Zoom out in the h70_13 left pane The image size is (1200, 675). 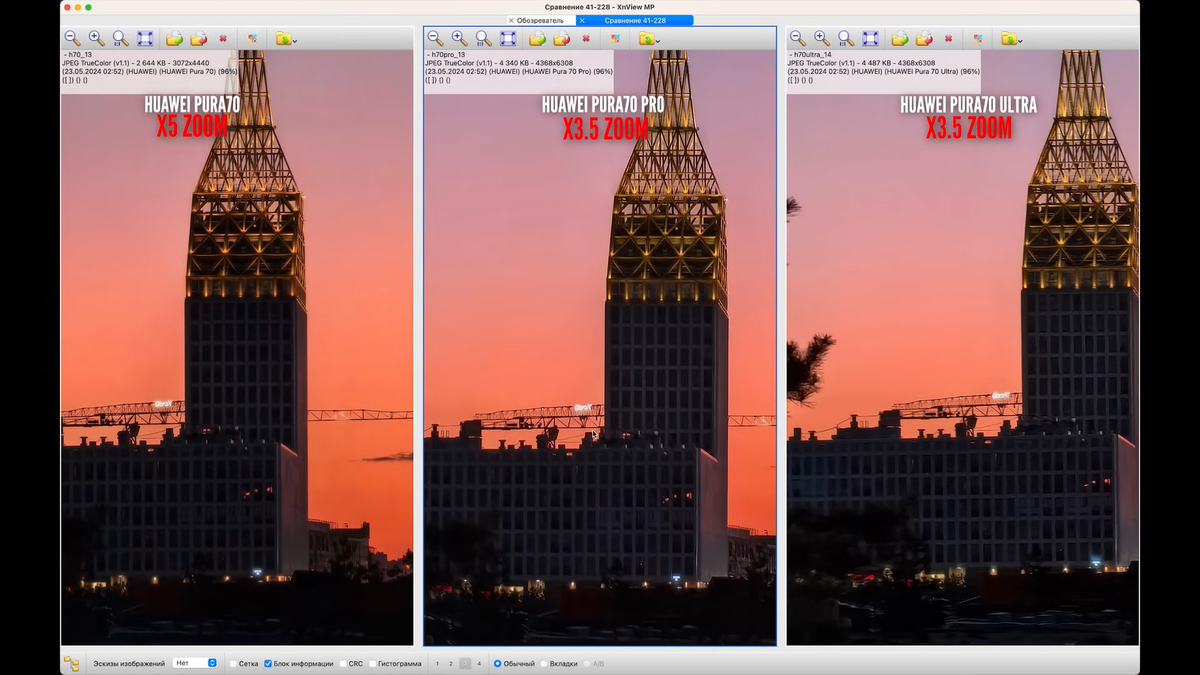(72, 38)
